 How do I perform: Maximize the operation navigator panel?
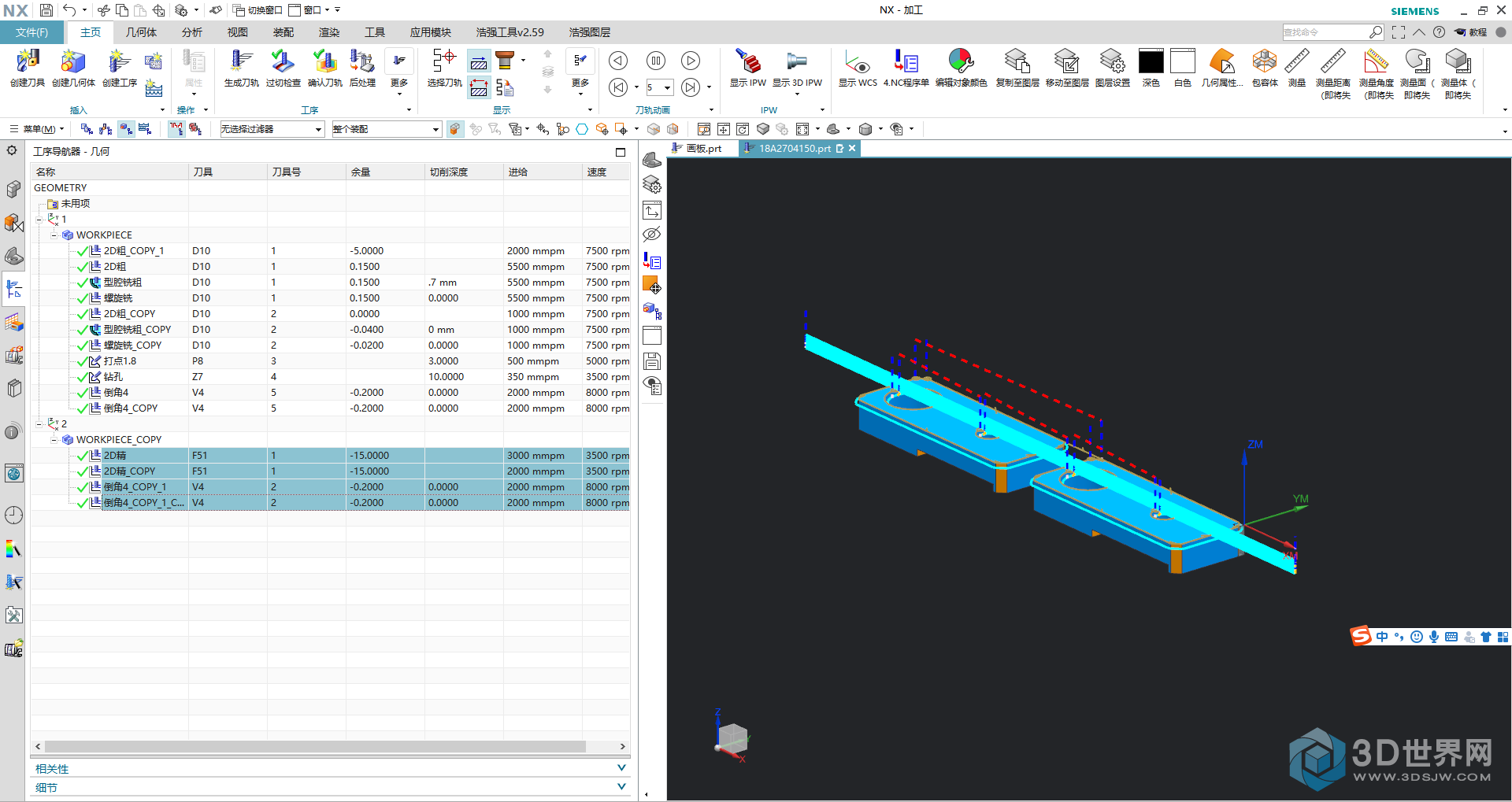621,152
